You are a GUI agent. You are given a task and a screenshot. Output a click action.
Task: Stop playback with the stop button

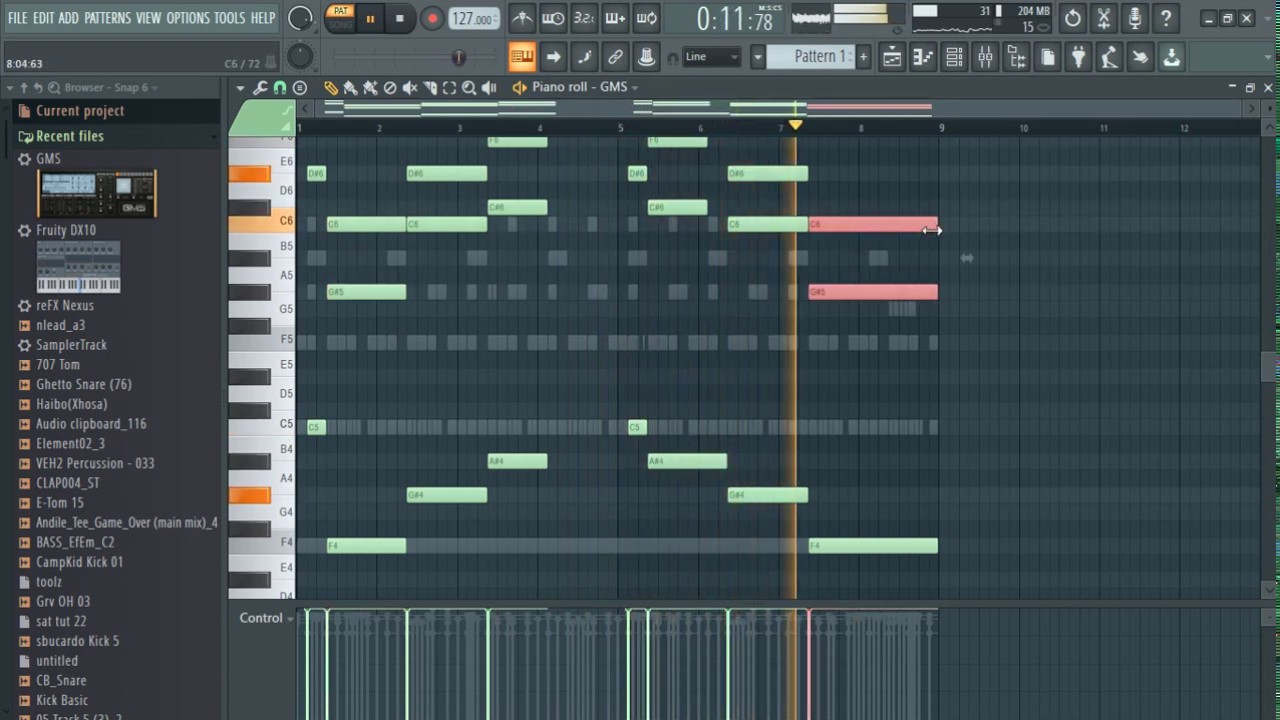tap(399, 19)
